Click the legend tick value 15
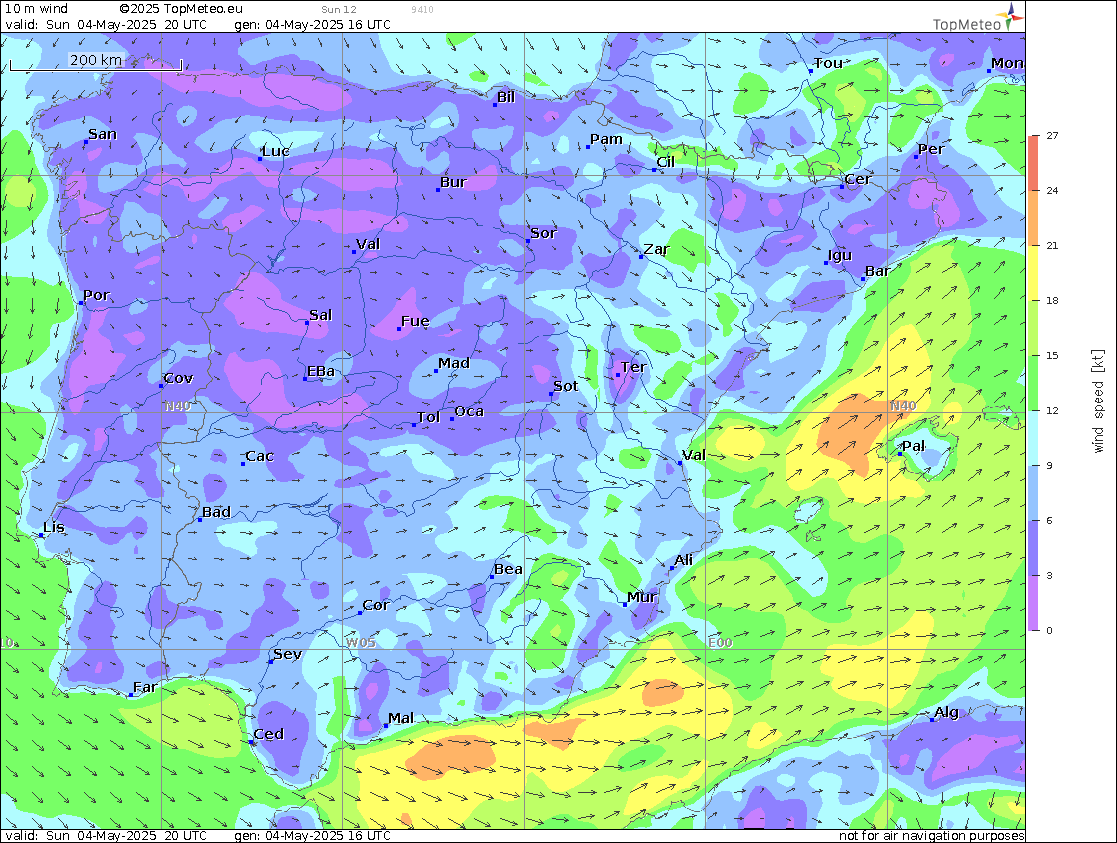The width and height of the screenshot is (1117, 843). (x=1052, y=355)
